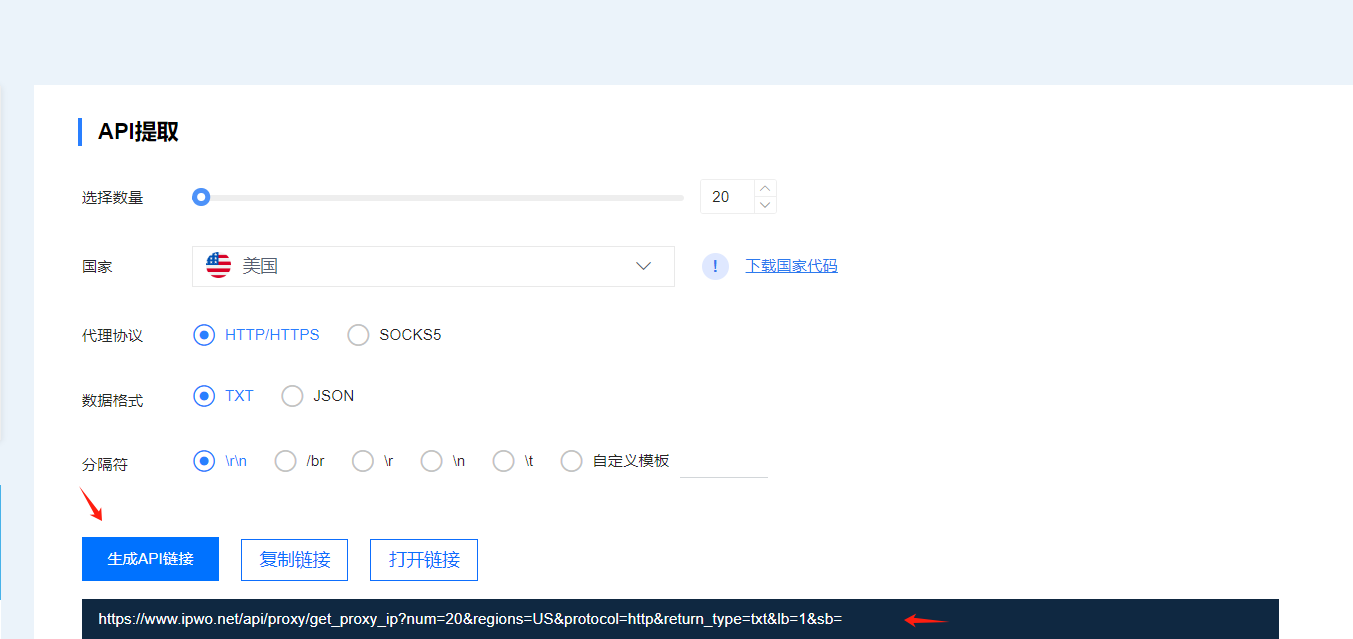Click the 分隔符 label

[105, 465]
